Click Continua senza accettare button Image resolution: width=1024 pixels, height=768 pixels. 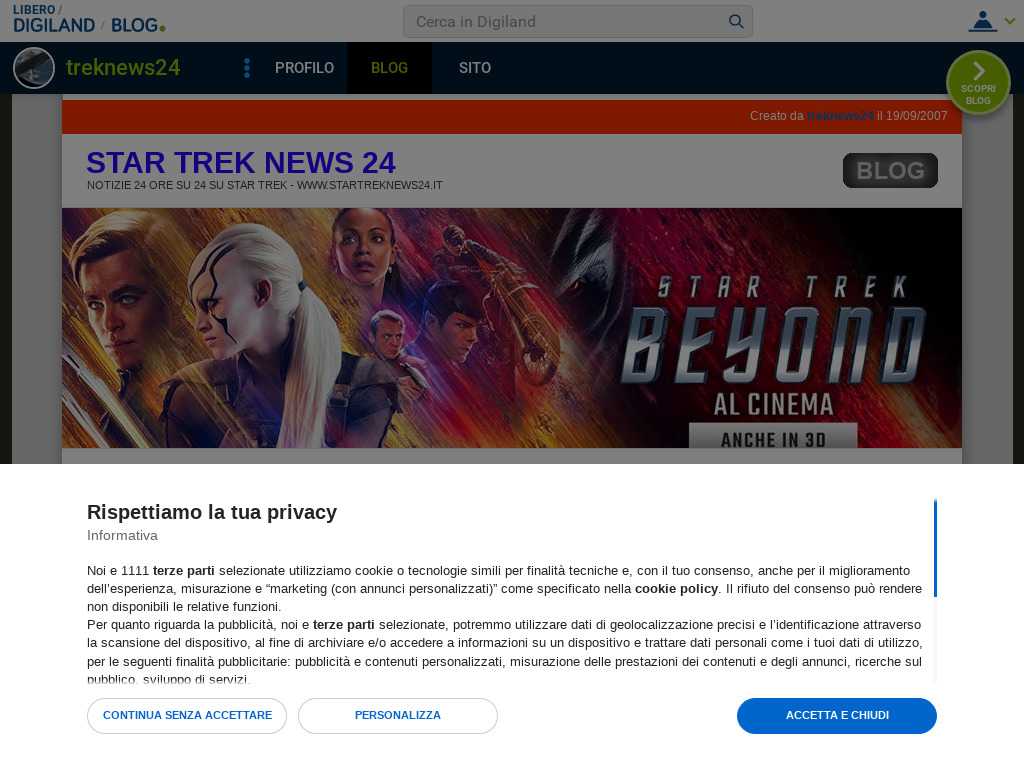(x=187, y=716)
